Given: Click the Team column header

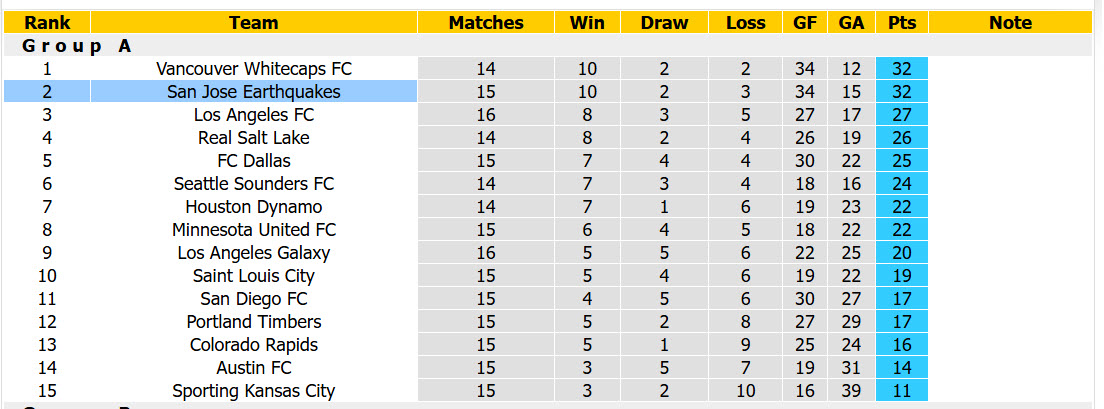Looking at the screenshot, I should 253,23.
